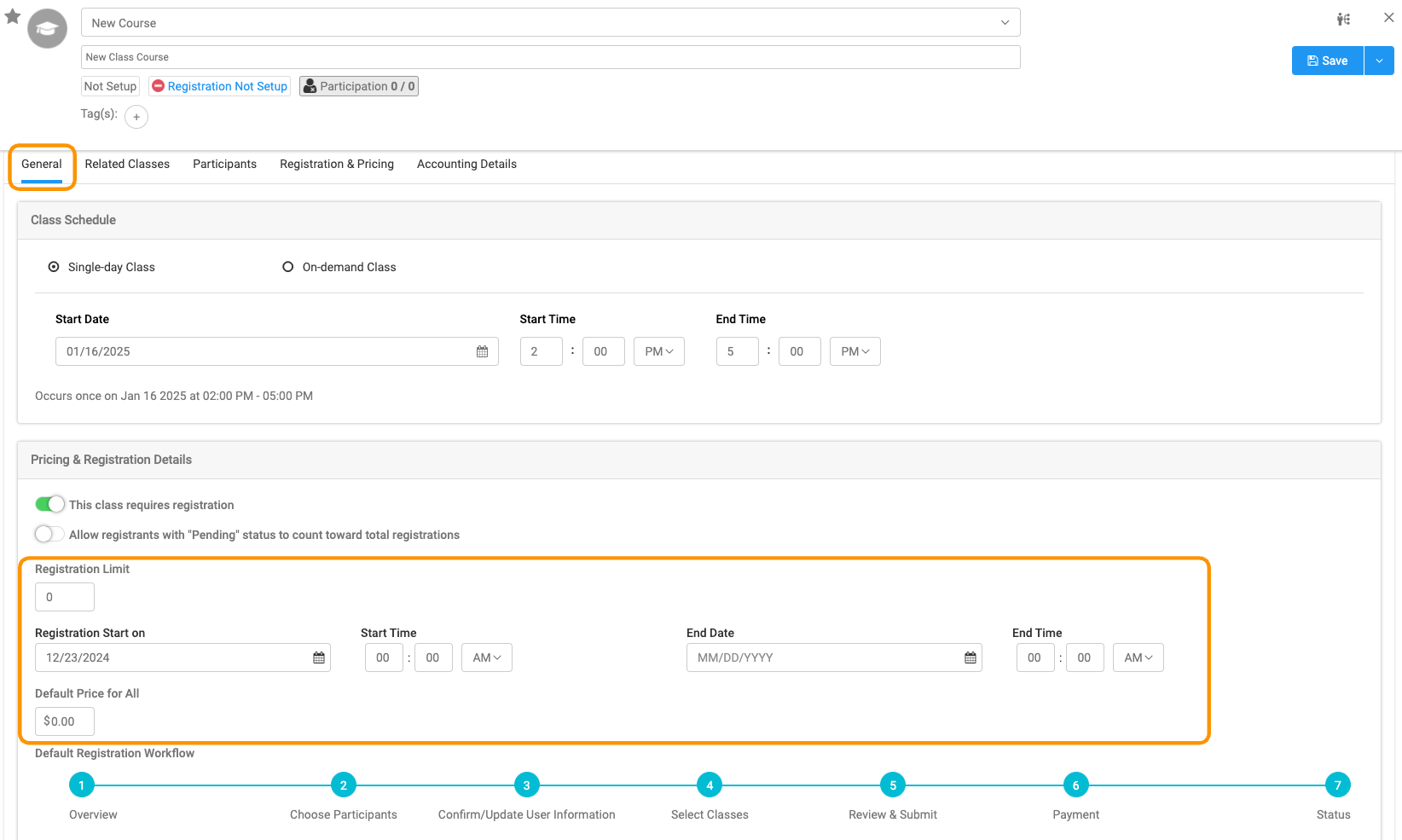This screenshot has width=1402, height=840.
Task: Click the graduation cap course avatar
Action: (x=47, y=29)
